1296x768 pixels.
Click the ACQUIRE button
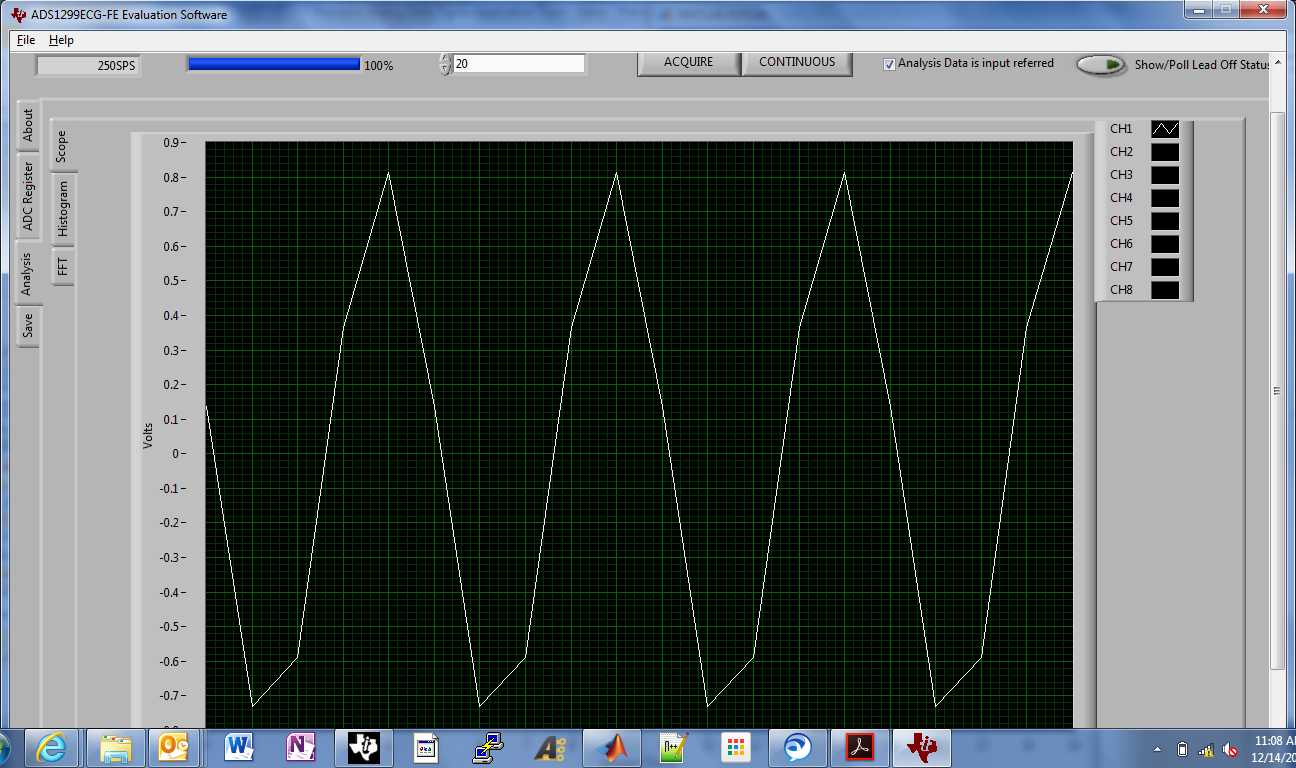pos(689,62)
